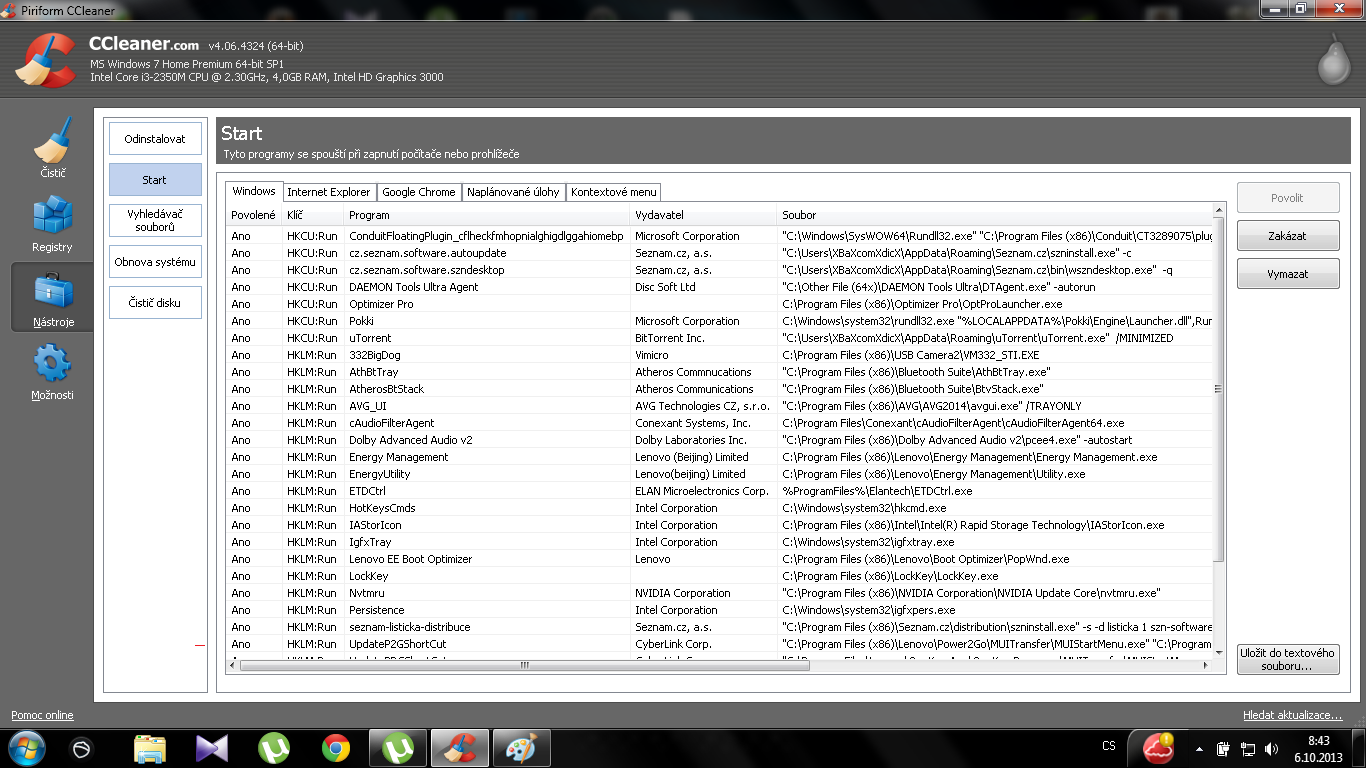The width and height of the screenshot is (1366, 768).
Task: Sort by the Program column header
Action: click(x=488, y=215)
